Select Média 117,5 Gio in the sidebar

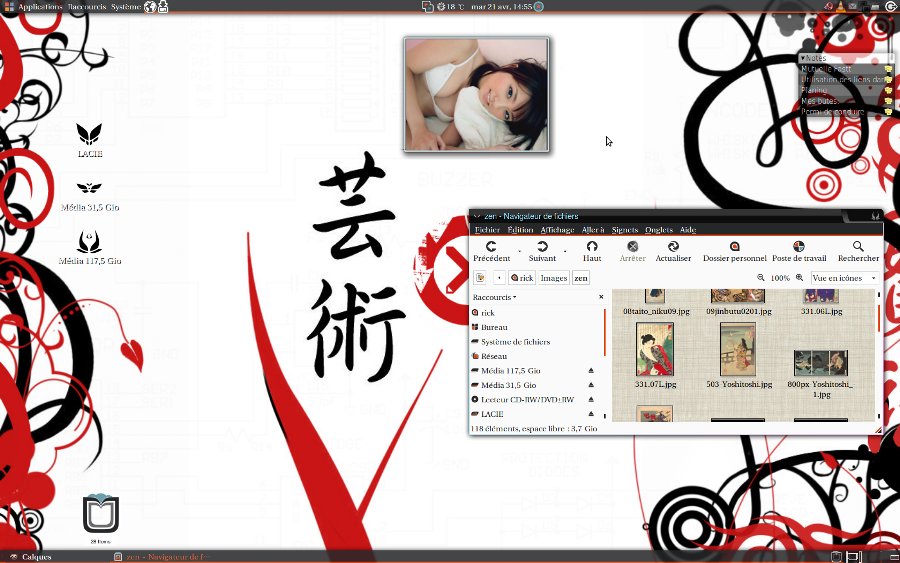528,371
